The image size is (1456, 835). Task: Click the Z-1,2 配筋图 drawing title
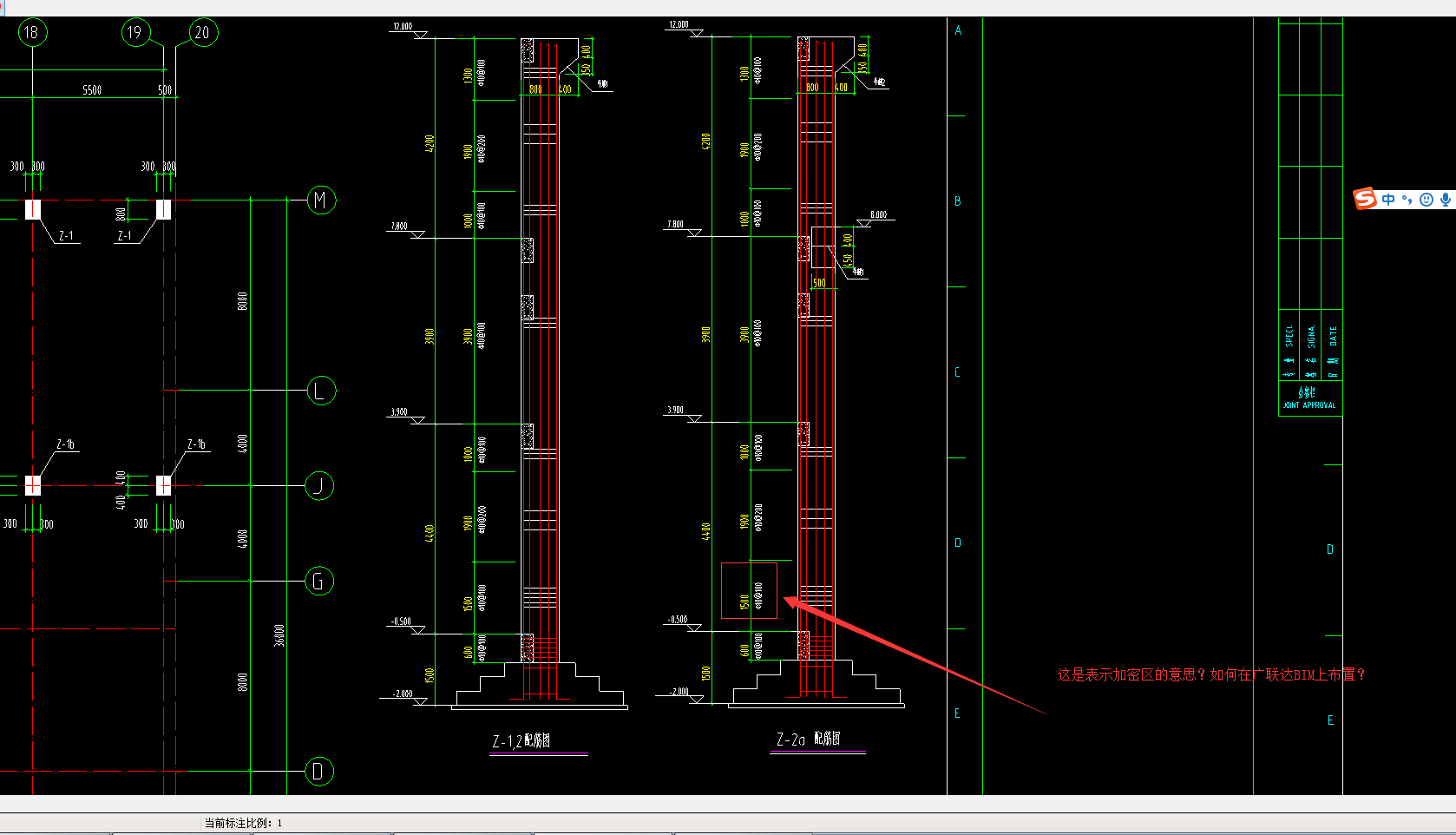pos(521,741)
